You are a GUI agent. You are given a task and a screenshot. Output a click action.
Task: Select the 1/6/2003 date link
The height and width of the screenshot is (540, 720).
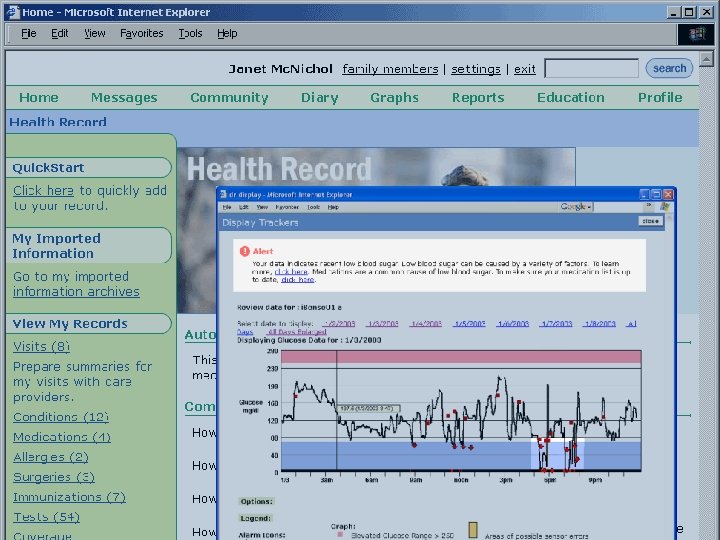513,324
